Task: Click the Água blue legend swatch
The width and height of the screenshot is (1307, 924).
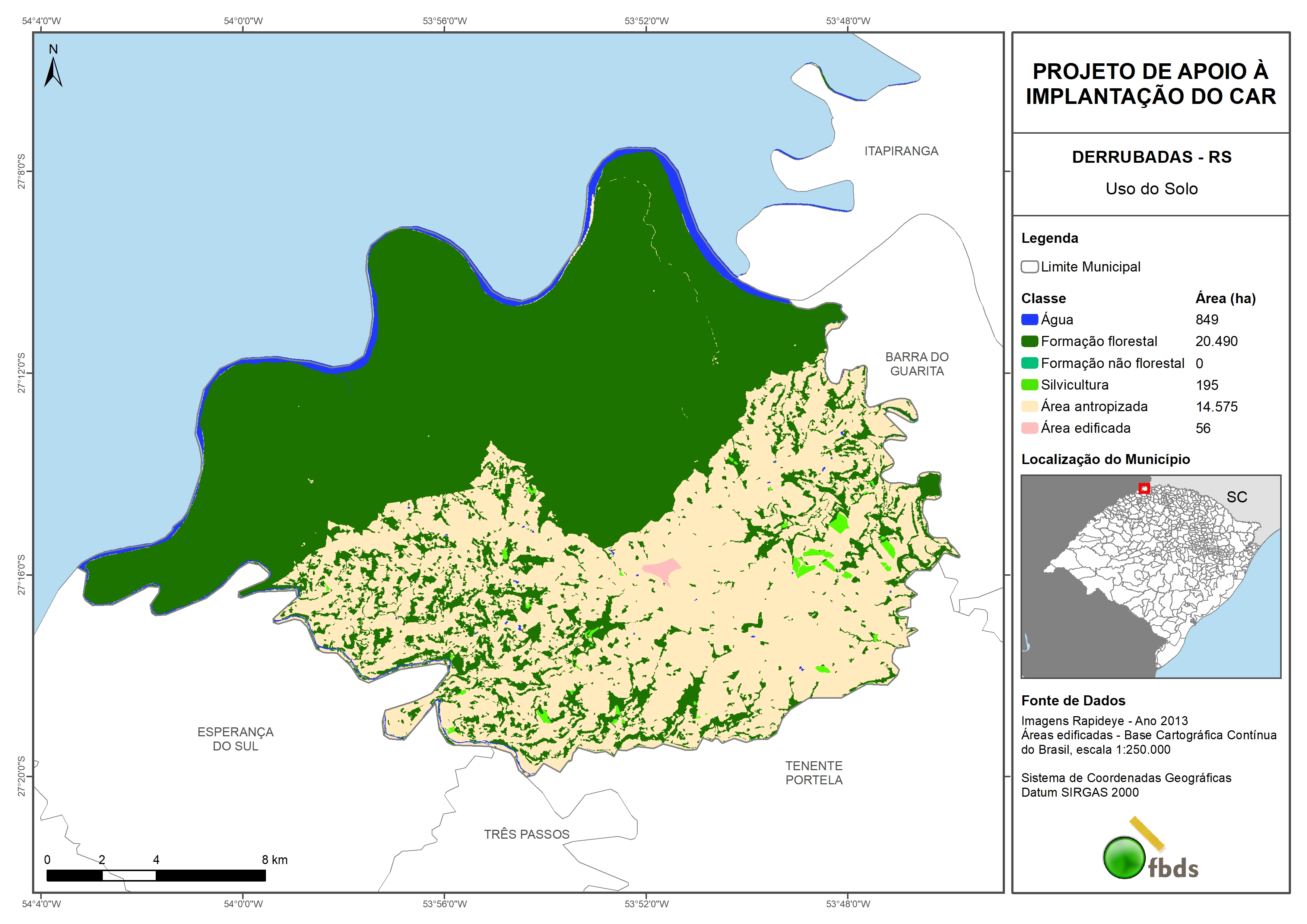Action: pos(1029,320)
